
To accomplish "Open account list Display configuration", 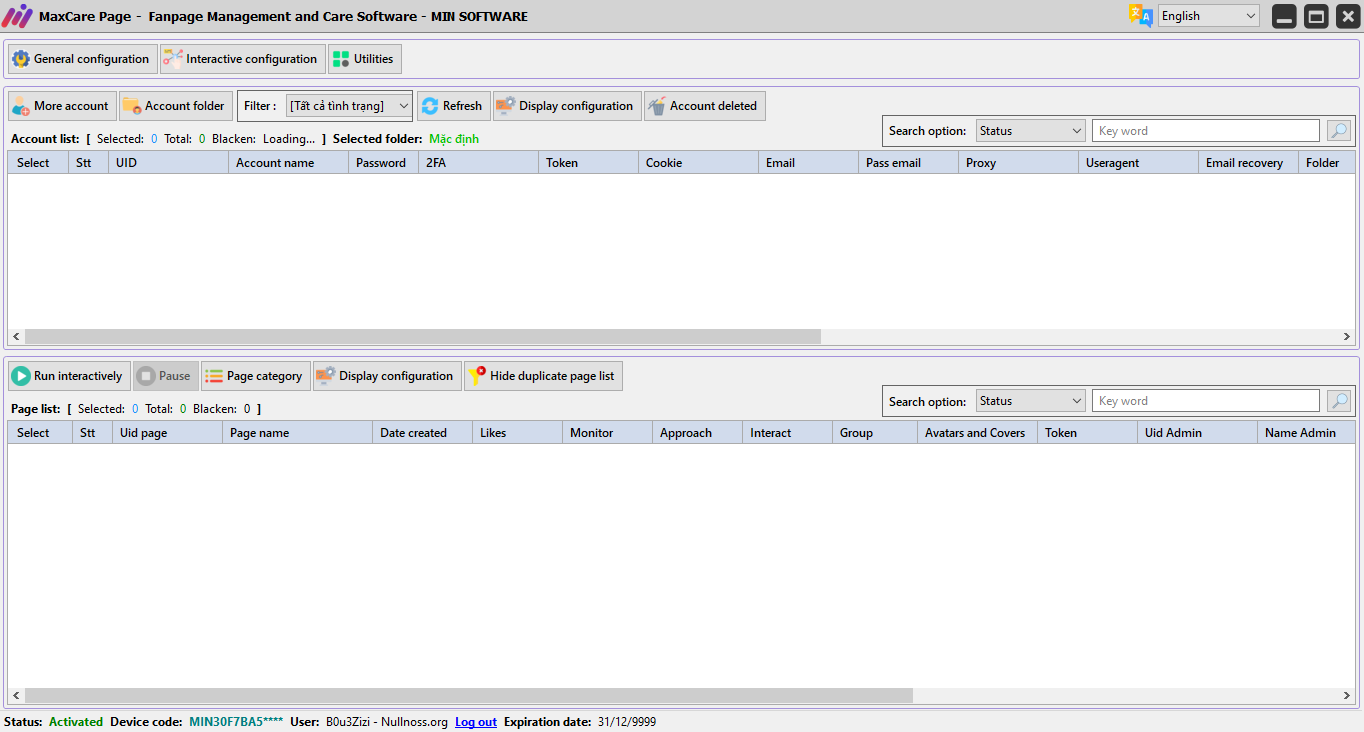I will (x=567, y=106).
